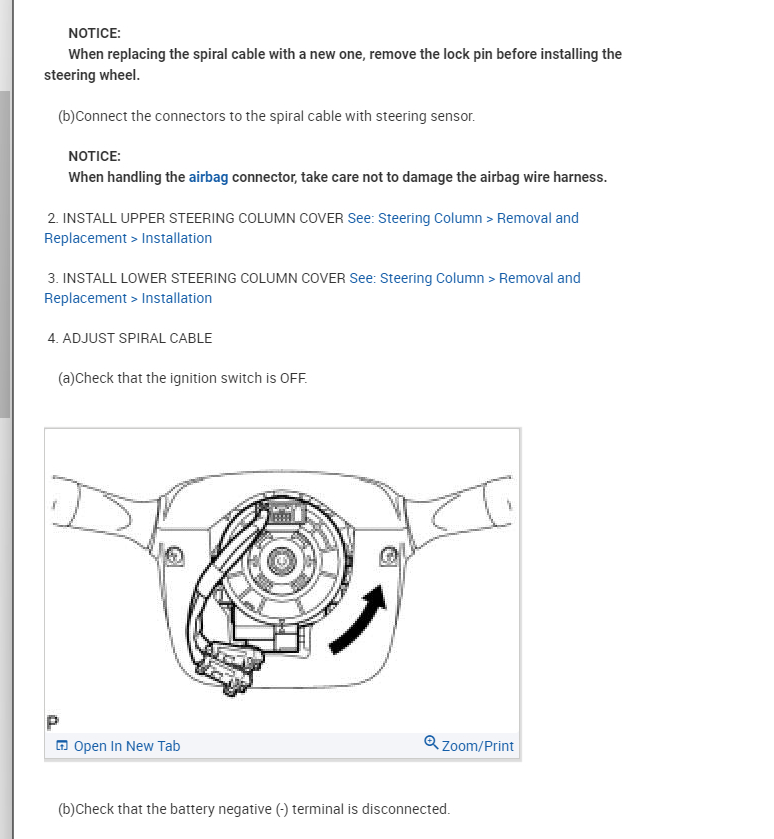The image size is (774, 839).
Task: Click 'Replacement > Installation' beneath step 3
Action: click(128, 298)
